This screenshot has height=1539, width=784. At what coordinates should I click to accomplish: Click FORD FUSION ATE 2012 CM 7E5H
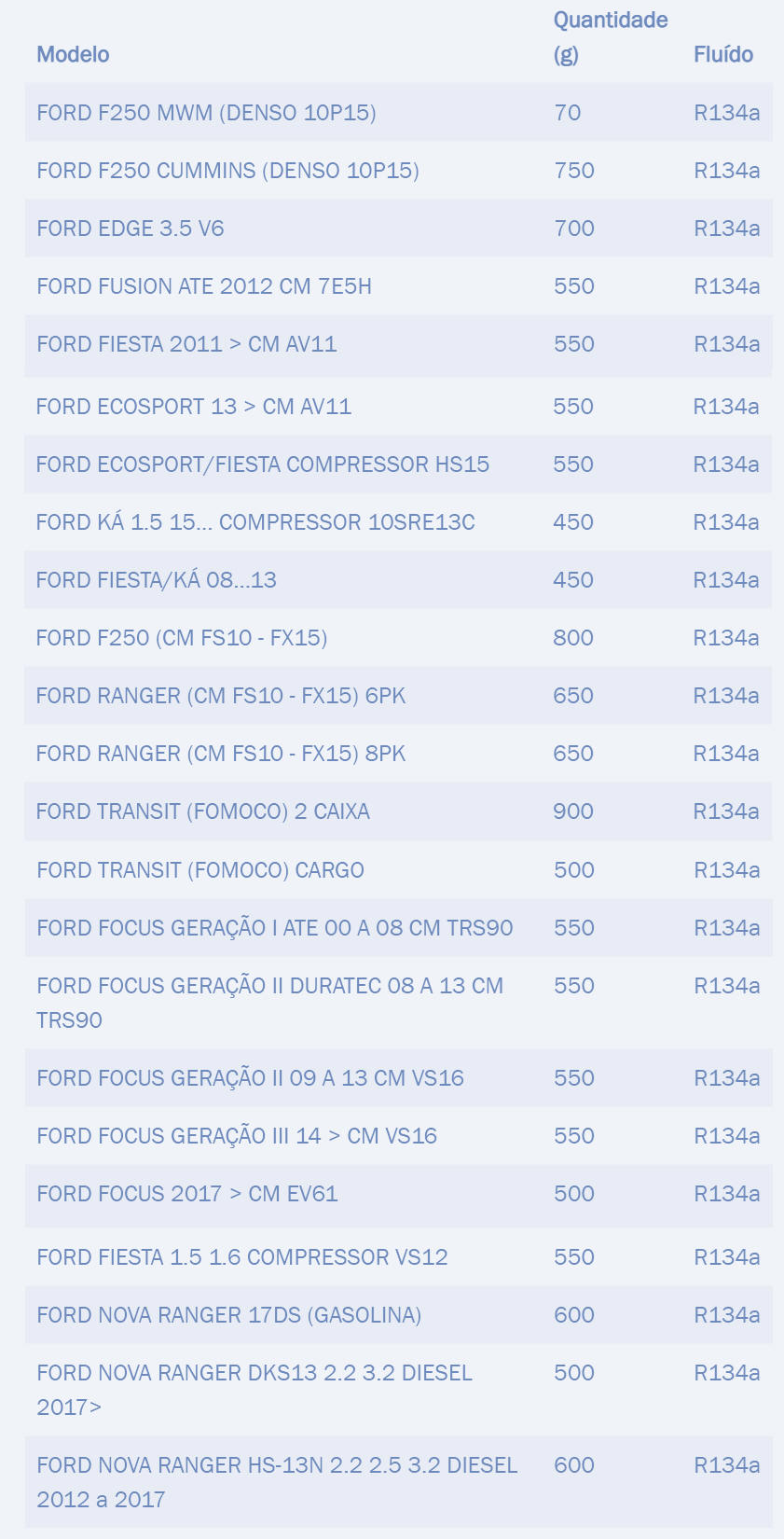204,286
